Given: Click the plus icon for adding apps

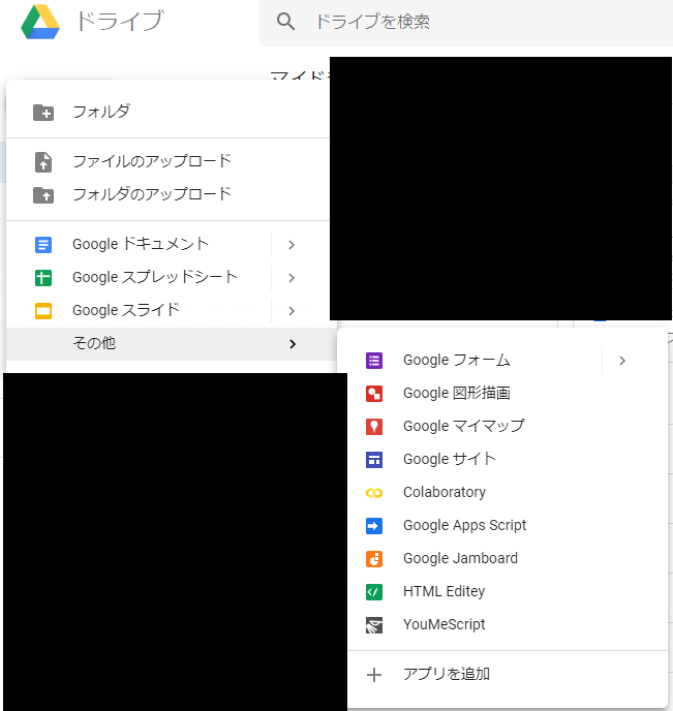Looking at the screenshot, I should tap(374, 675).
